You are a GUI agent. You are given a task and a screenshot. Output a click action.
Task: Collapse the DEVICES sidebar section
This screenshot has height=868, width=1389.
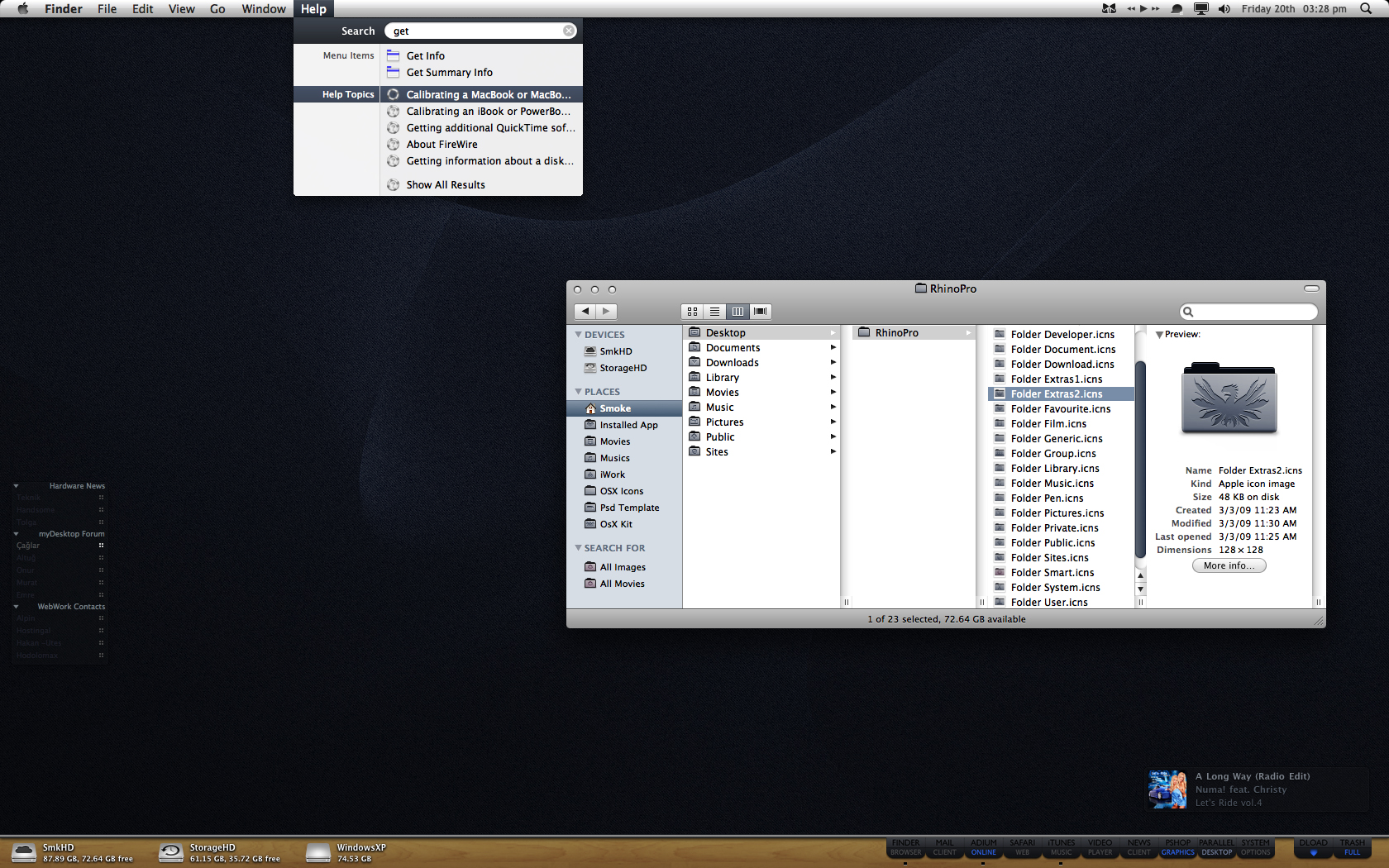pyautogui.click(x=578, y=335)
